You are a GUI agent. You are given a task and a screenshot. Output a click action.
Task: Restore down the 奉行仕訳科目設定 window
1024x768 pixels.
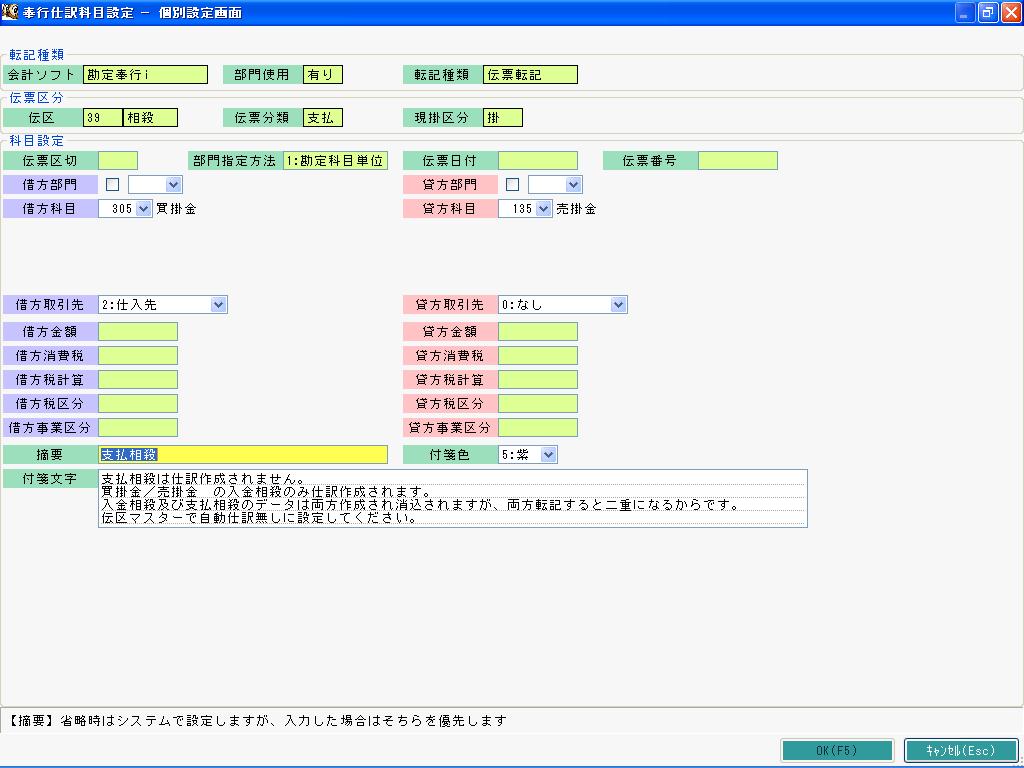tap(987, 12)
